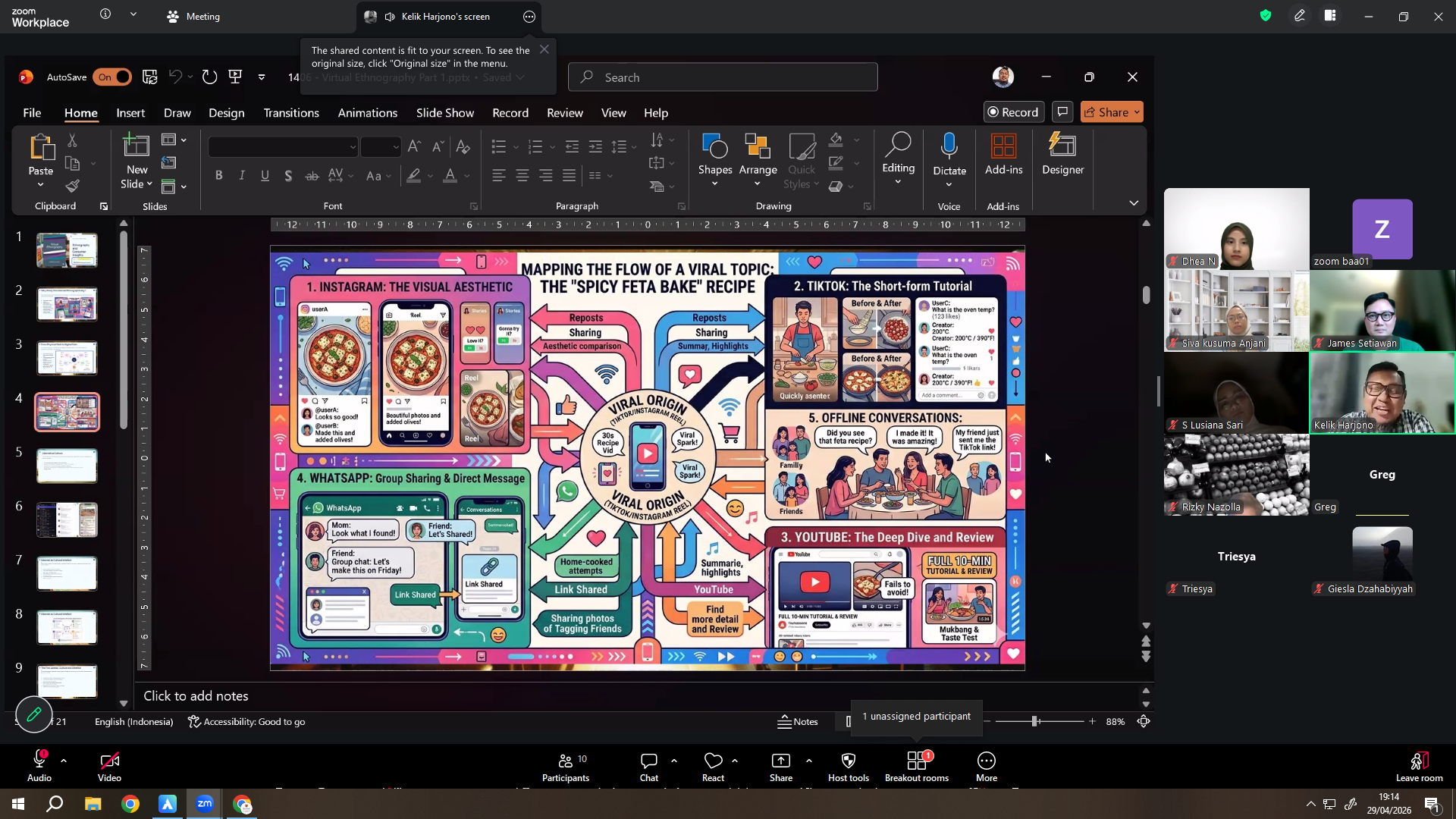Click English (Indonesia) language status

[134, 722]
